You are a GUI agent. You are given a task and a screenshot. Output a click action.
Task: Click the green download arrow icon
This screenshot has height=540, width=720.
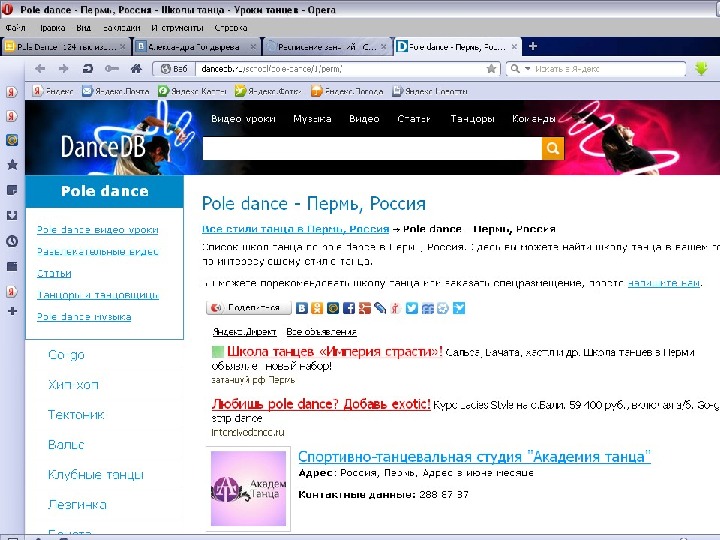701,69
